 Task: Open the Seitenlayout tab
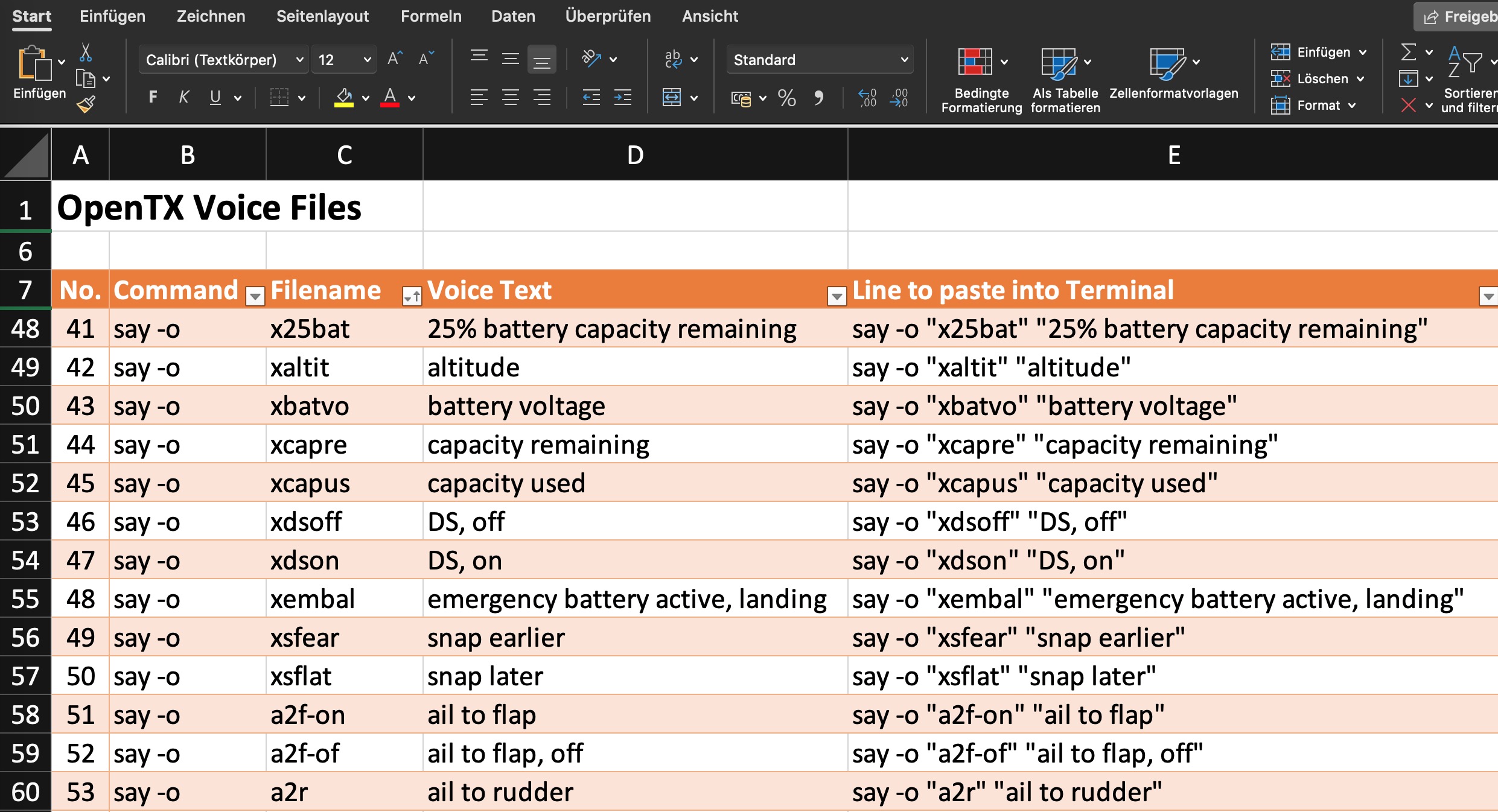[x=322, y=16]
